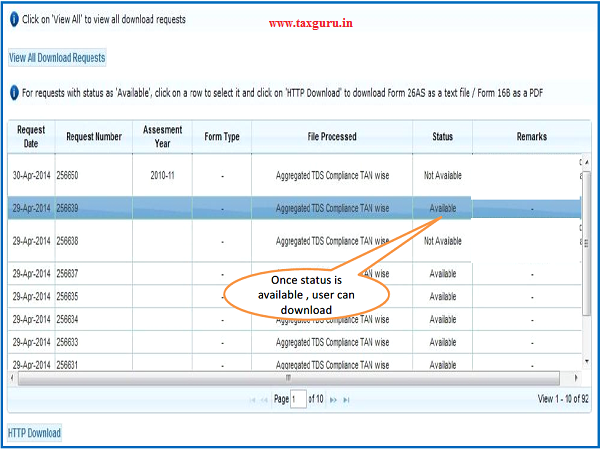Image resolution: width=600 pixels, height=449 pixels.
Task: Click the page number input field
Action: (x=297, y=399)
